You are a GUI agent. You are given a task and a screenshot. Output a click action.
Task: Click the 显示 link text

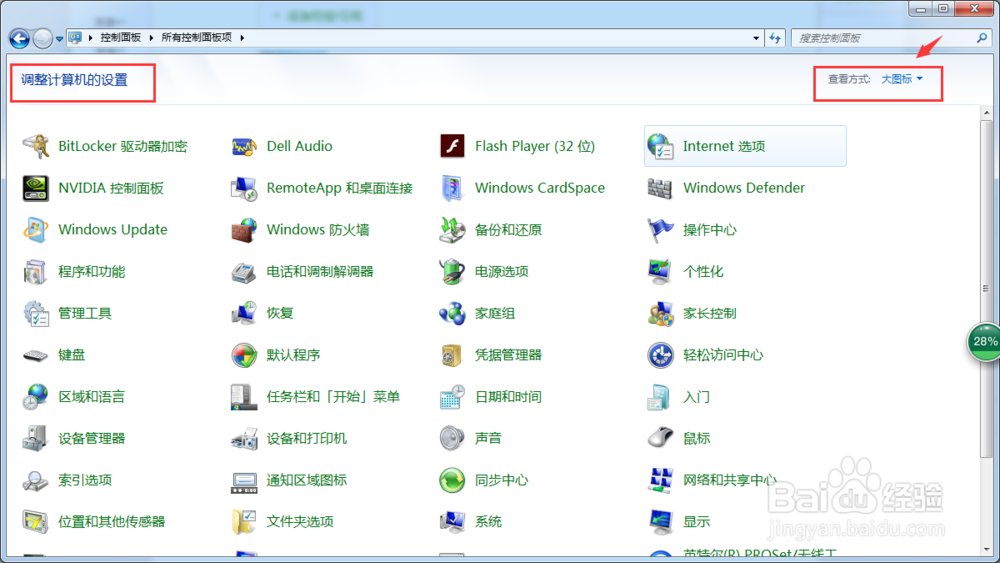pyautogui.click(x=696, y=522)
